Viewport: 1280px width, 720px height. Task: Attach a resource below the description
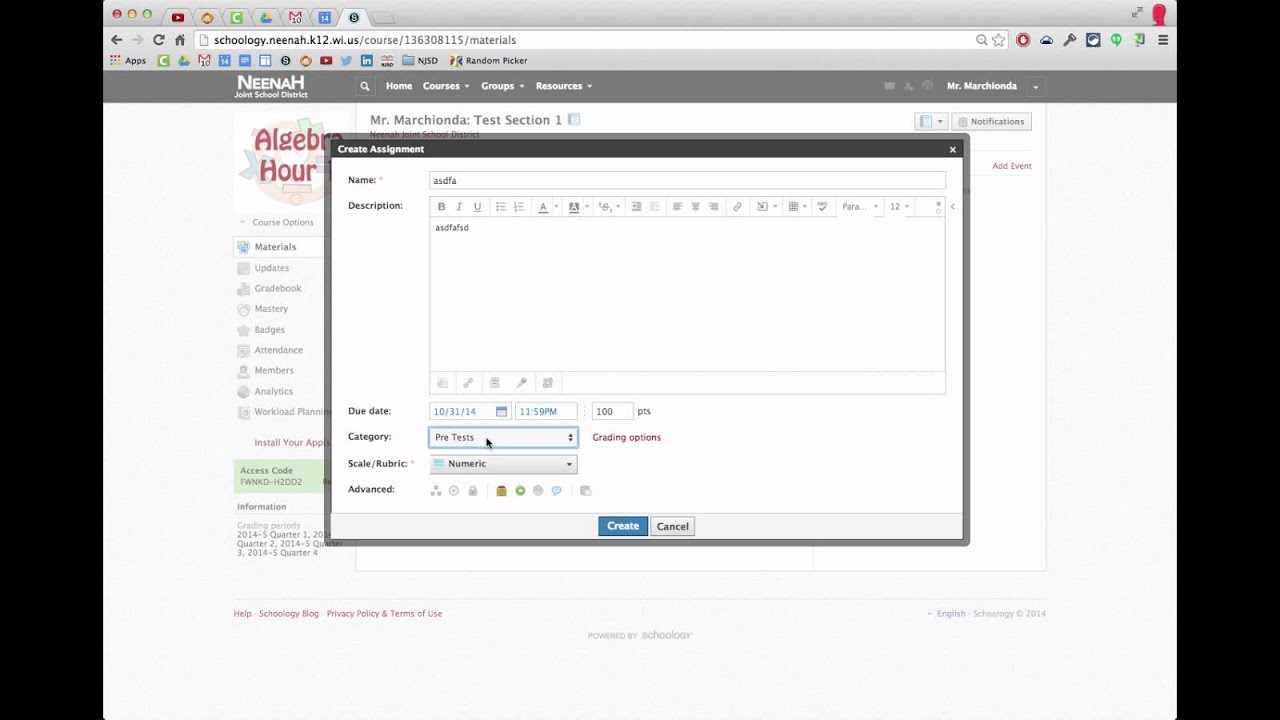coord(494,383)
